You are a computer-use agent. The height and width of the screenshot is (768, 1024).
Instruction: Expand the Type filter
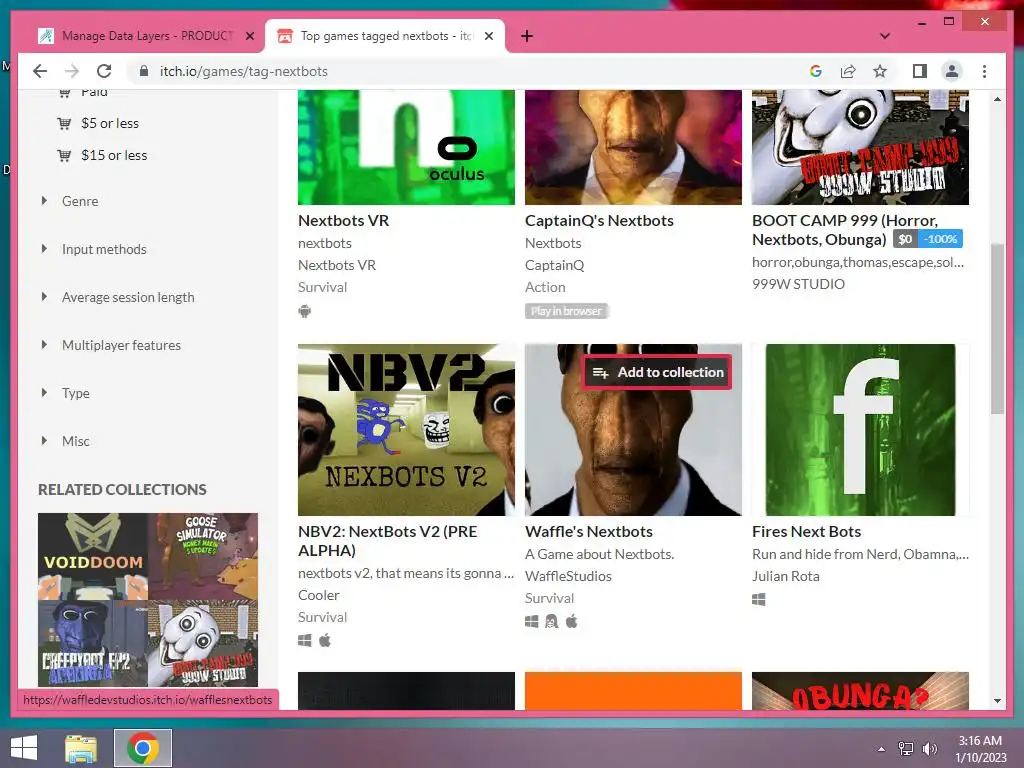tap(75, 393)
